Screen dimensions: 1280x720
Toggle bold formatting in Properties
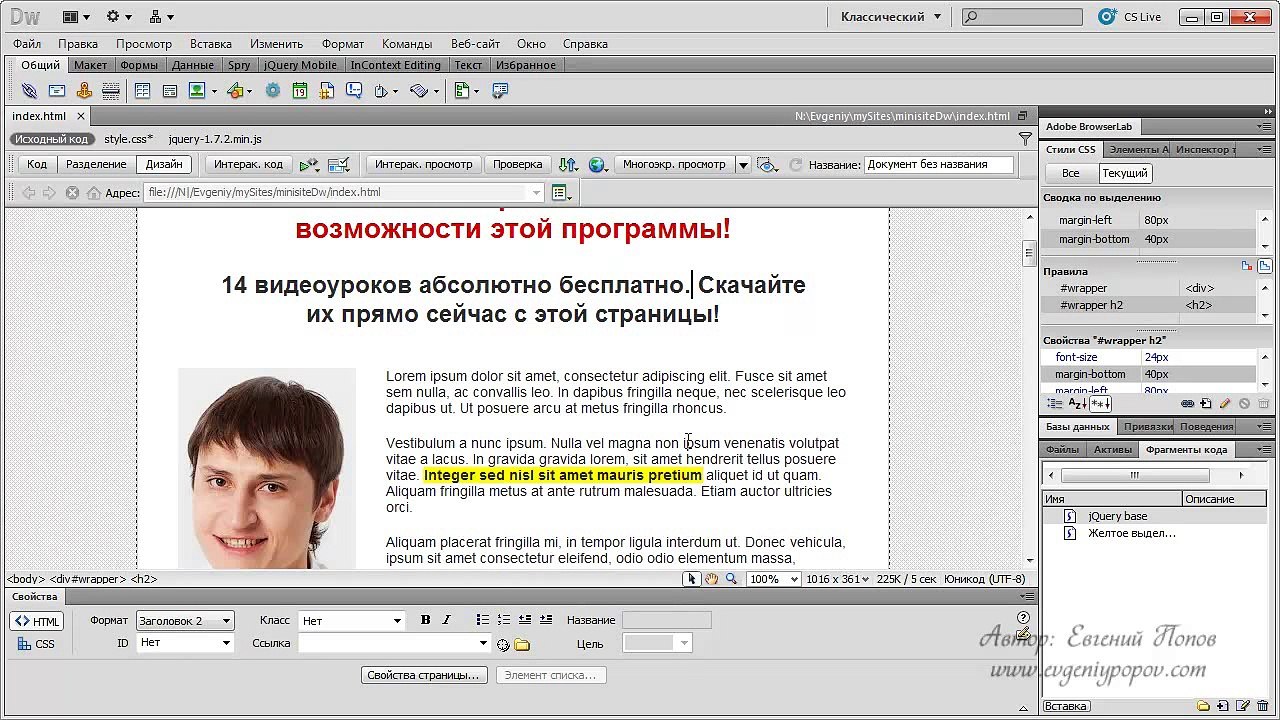click(x=426, y=620)
